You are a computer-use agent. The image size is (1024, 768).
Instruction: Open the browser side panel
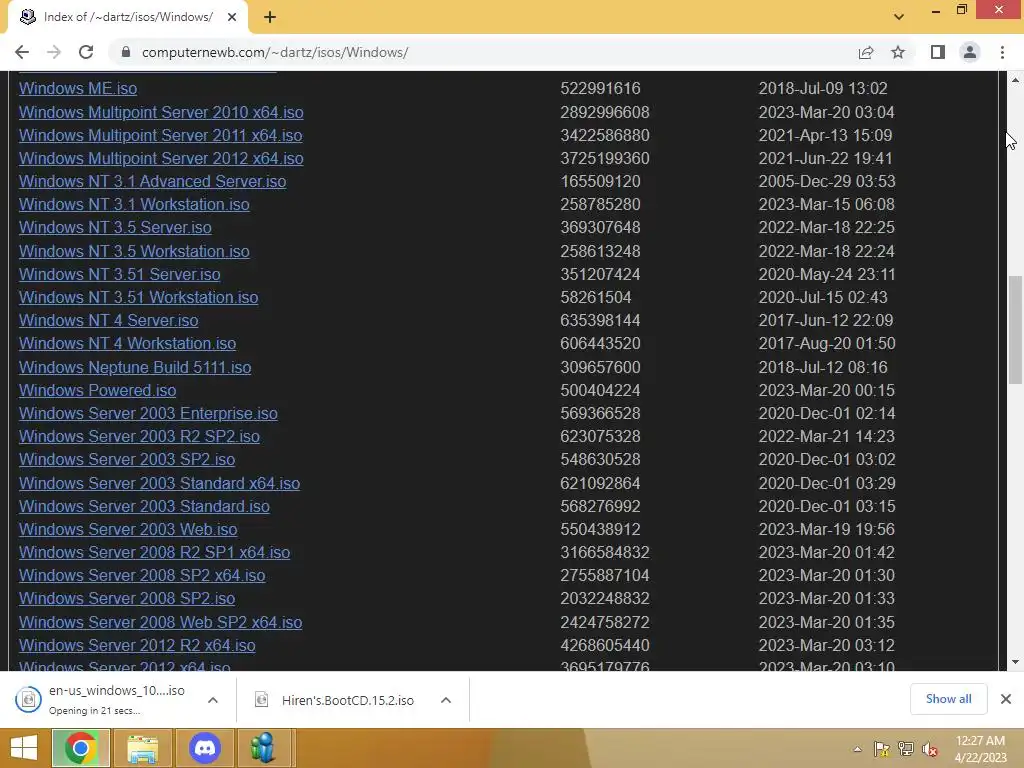[938, 52]
